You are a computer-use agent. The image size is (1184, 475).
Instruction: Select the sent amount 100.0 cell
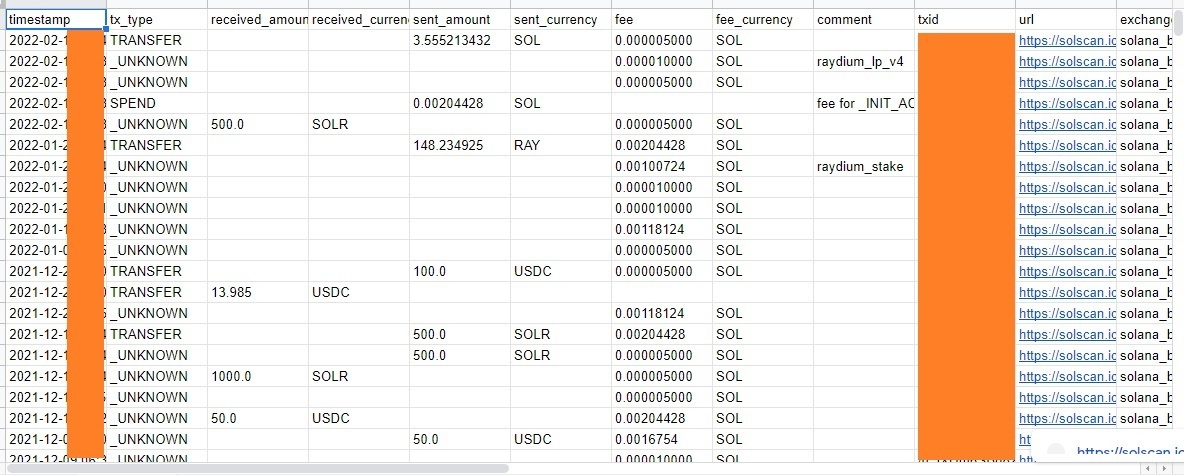[461, 271]
